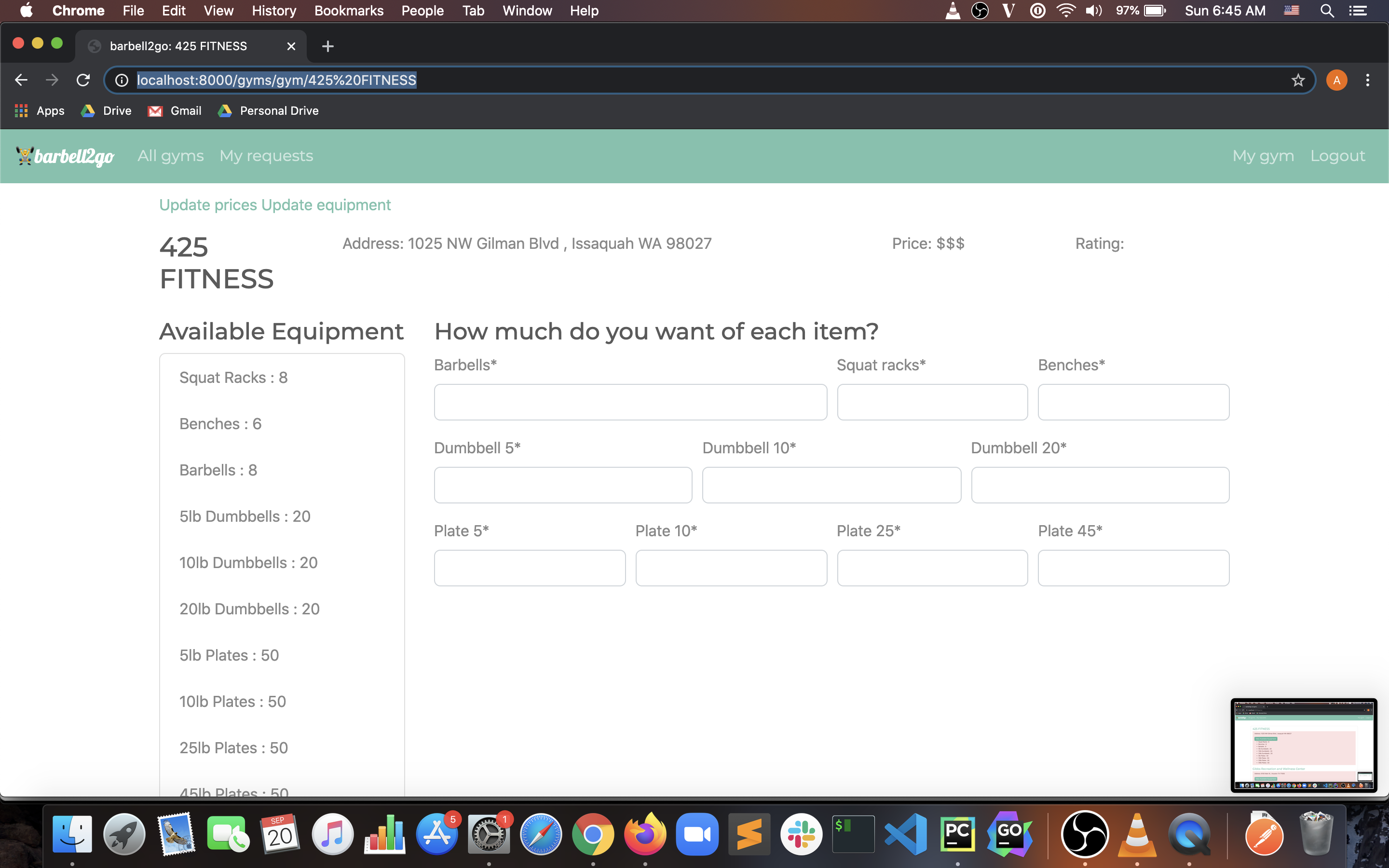1389x868 pixels.
Task: Click Update equipment link
Action: pyautogui.click(x=326, y=205)
